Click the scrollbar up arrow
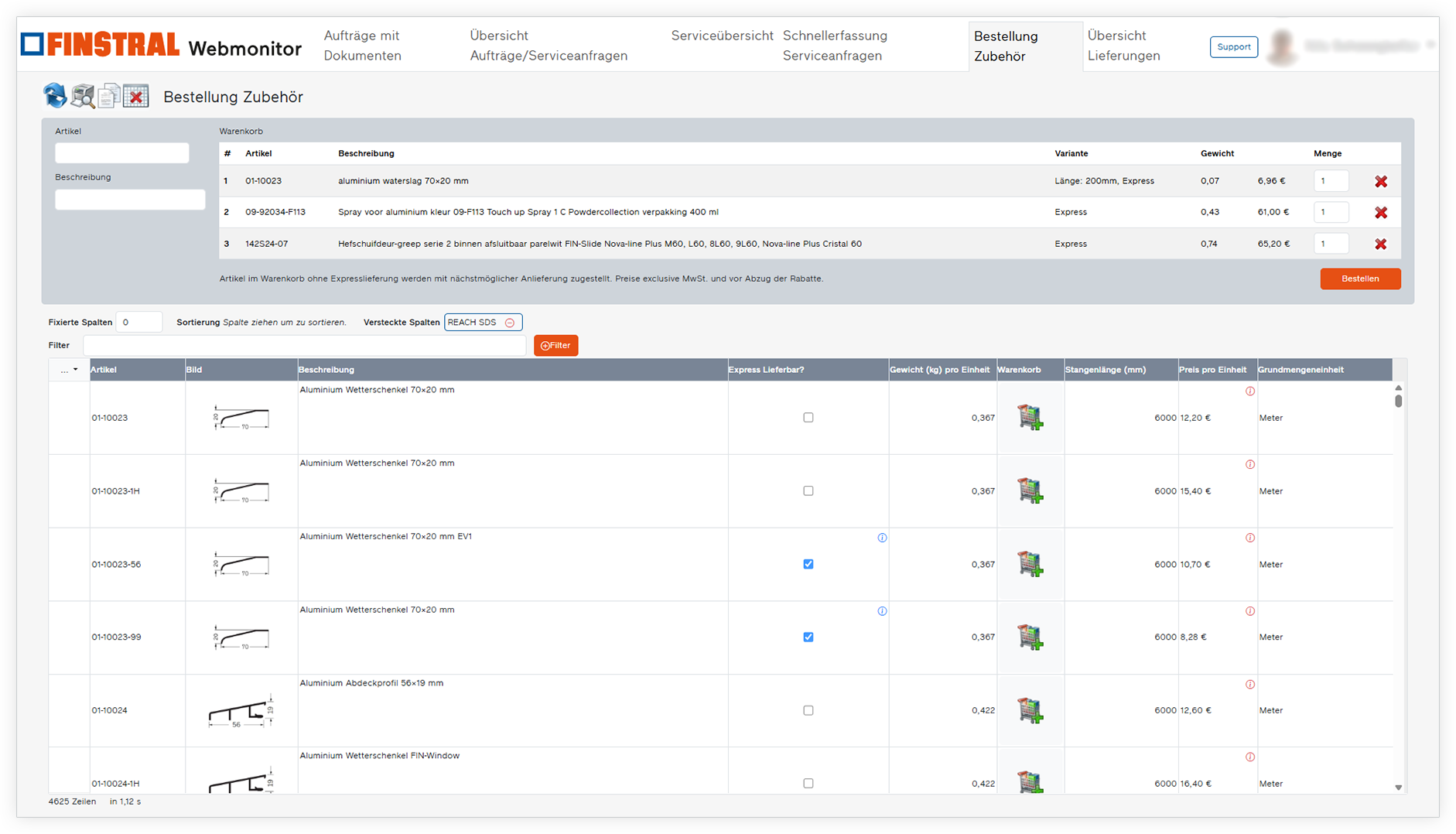Viewport: 1456px width, 834px height. [1398, 388]
